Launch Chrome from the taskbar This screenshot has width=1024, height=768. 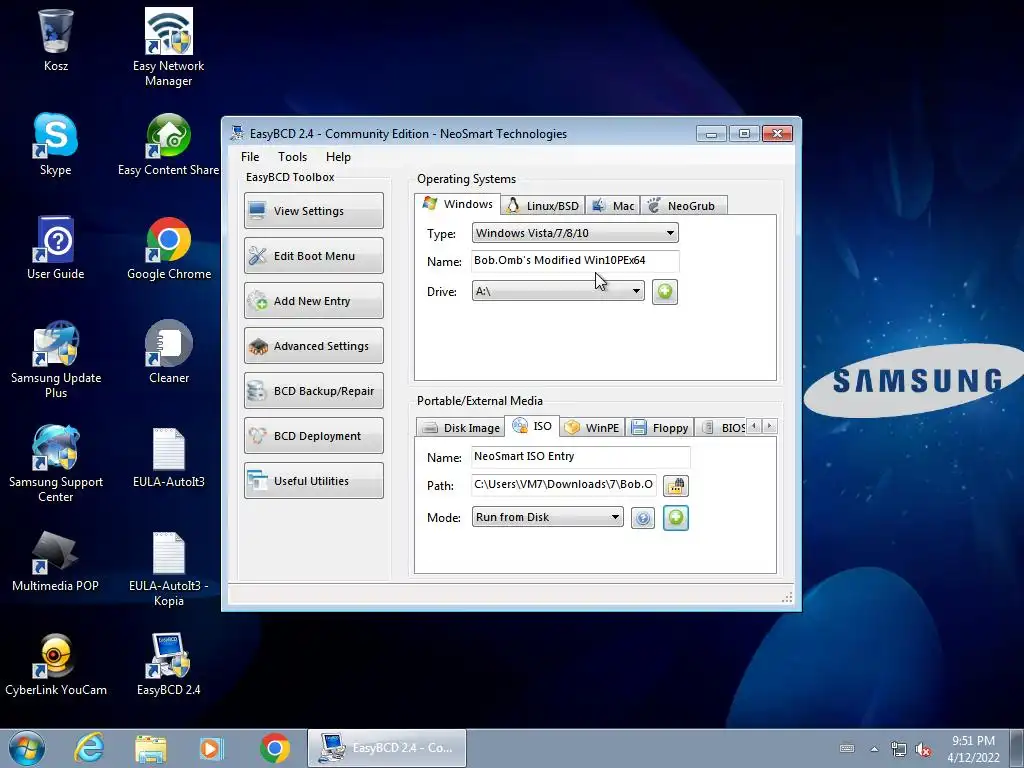[x=275, y=748]
